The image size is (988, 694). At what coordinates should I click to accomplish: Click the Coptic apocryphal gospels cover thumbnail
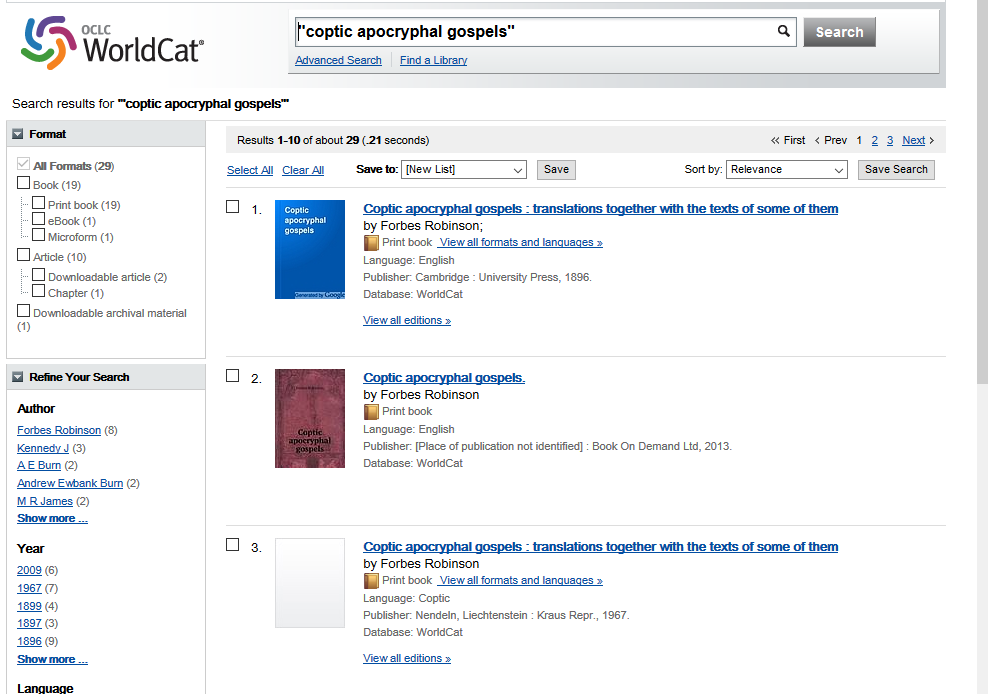[x=309, y=249]
